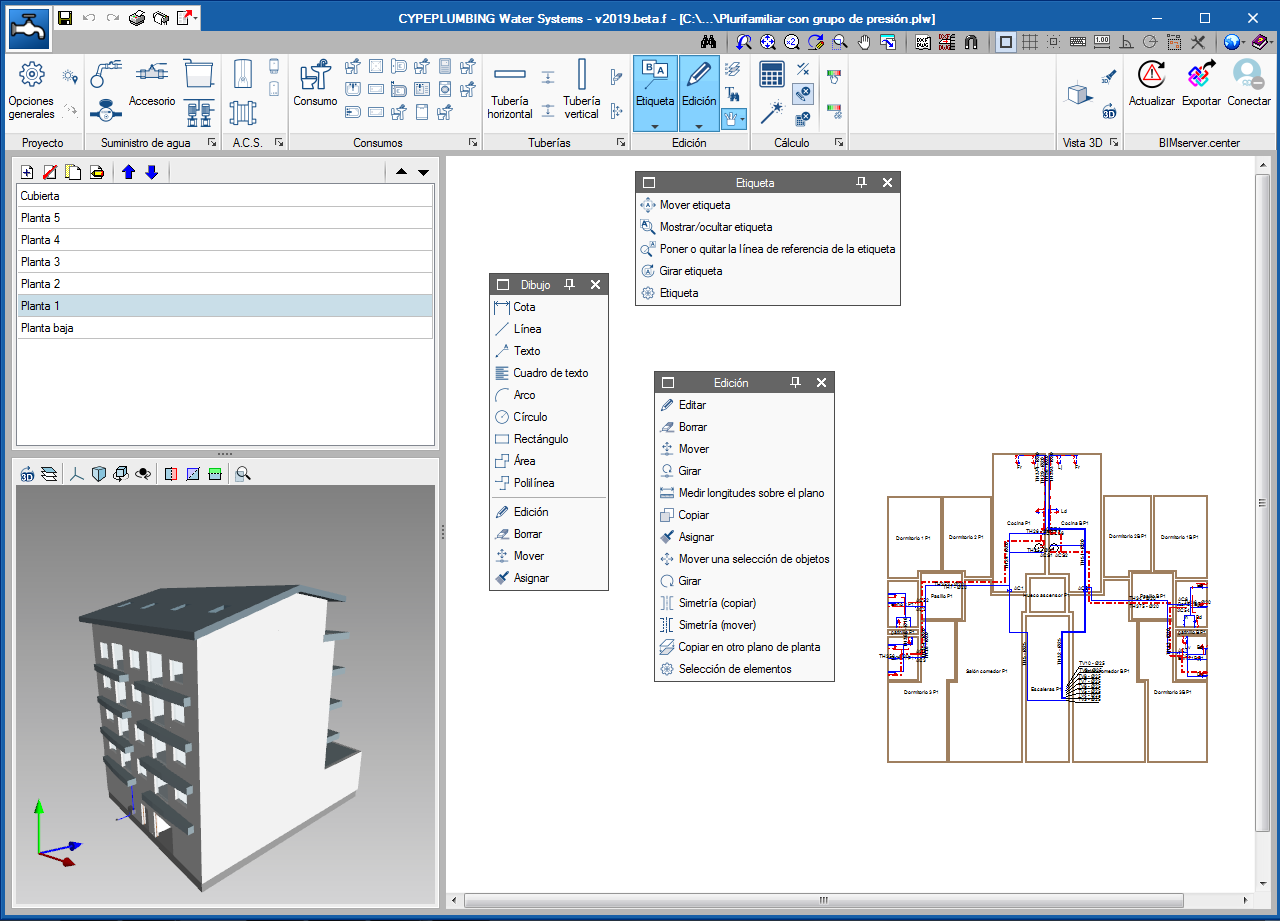The height and width of the screenshot is (921, 1280).
Task: Add a radiator element in A.C.S.
Action: [242, 112]
